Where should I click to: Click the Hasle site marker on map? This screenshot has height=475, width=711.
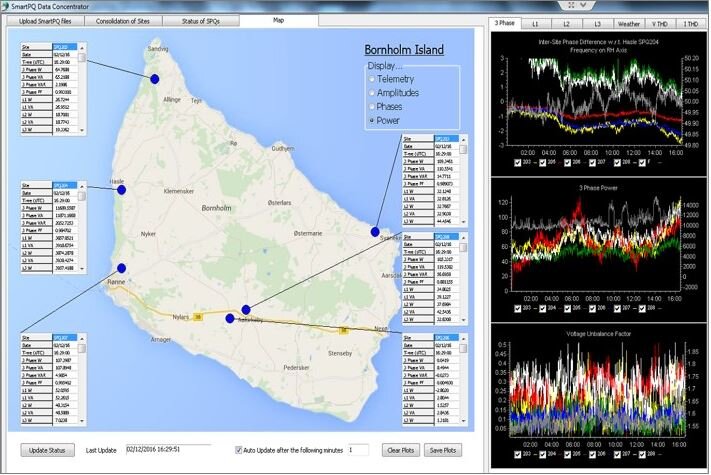click(122, 189)
